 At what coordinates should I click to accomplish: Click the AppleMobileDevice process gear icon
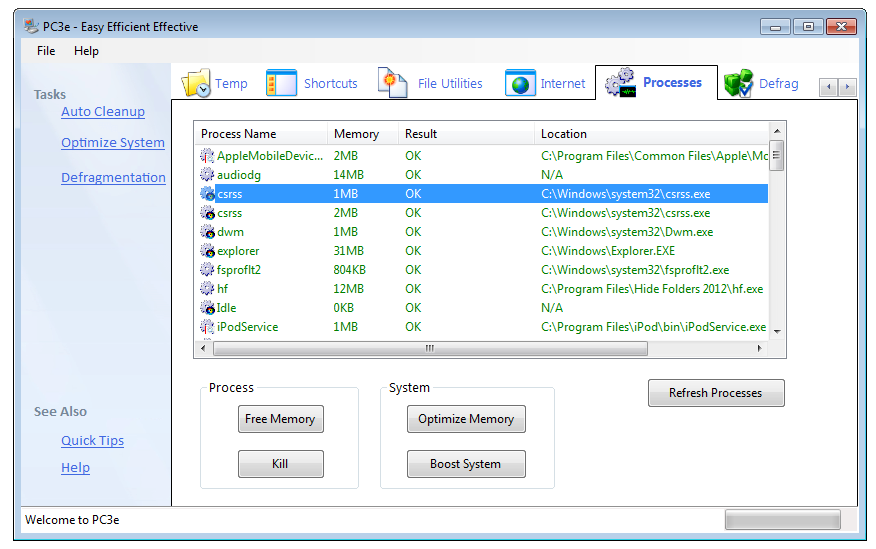[207, 156]
